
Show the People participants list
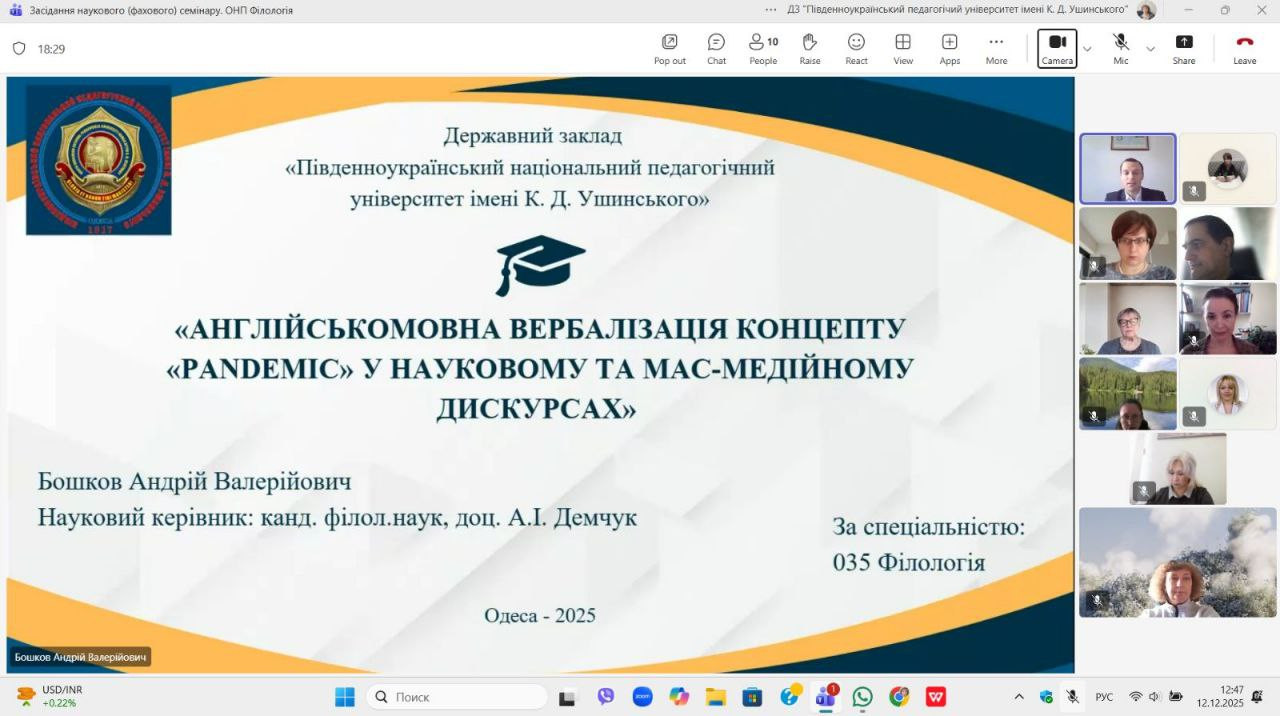click(x=763, y=48)
